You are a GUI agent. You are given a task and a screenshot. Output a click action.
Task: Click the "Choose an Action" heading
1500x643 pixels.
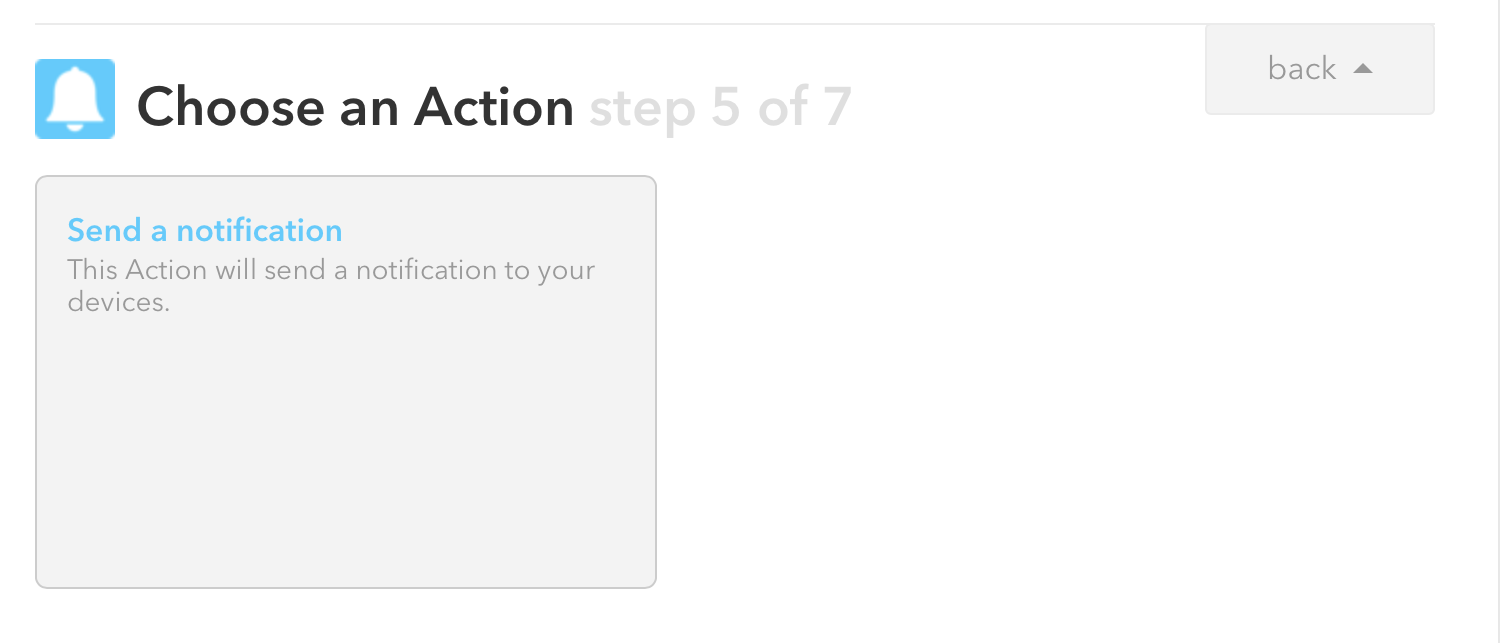click(355, 107)
